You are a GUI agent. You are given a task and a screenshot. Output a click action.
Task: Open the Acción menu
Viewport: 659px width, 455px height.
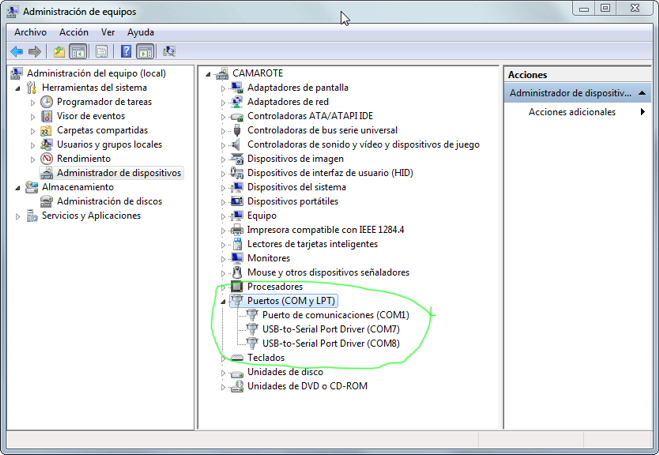tap(74, 32)
